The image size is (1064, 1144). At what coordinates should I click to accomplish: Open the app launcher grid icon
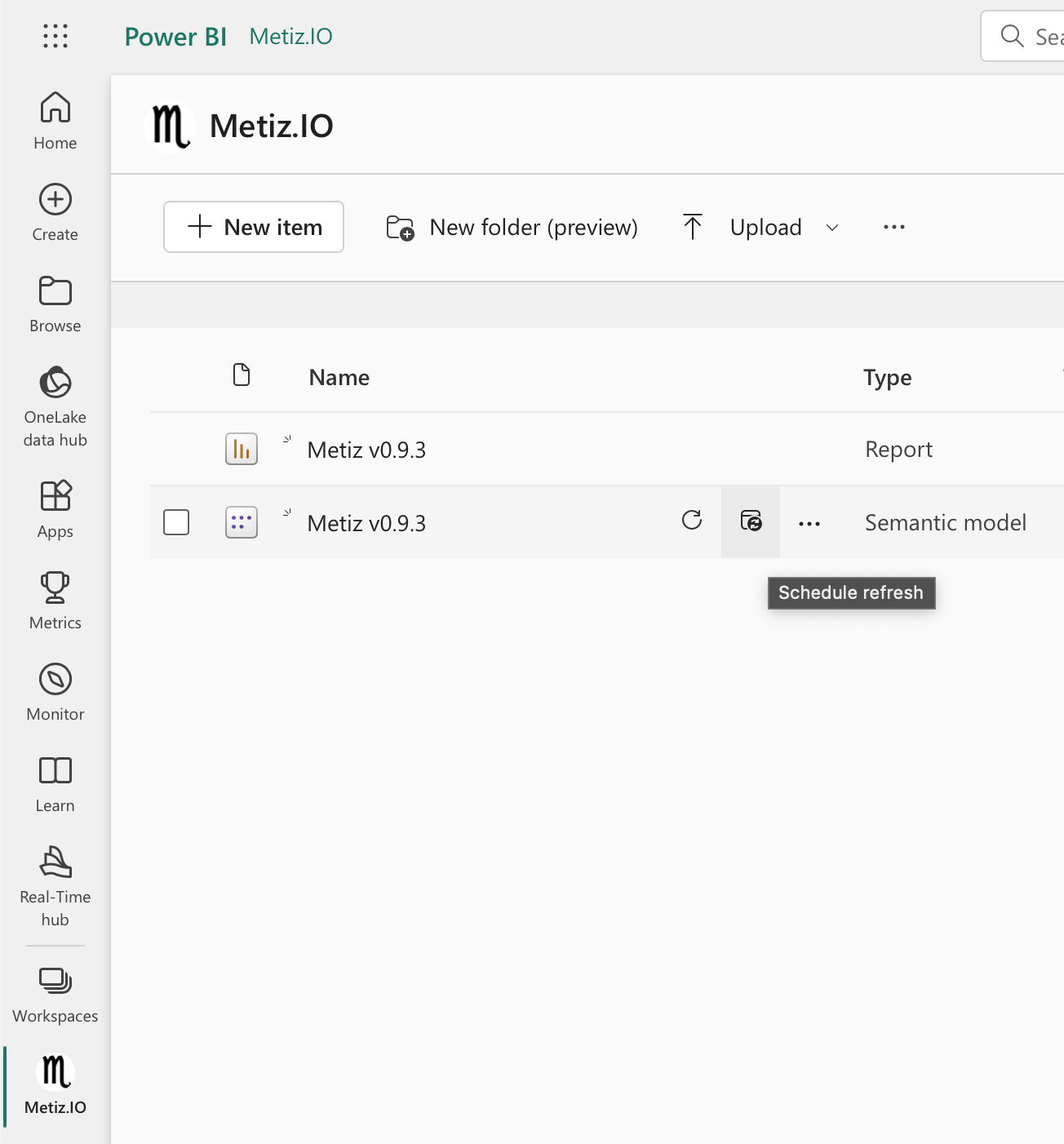point(55,36)
